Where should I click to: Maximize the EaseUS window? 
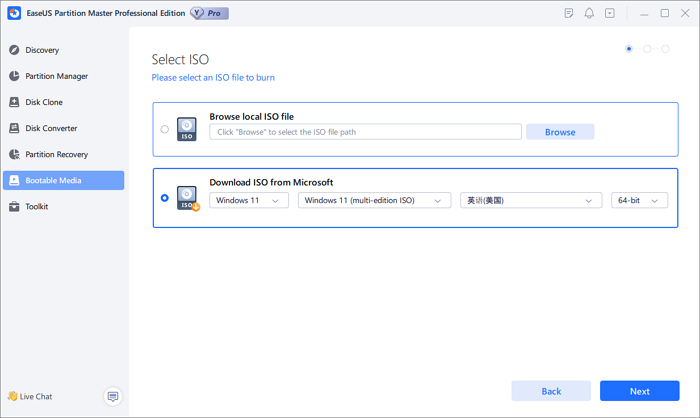[664, 13]
